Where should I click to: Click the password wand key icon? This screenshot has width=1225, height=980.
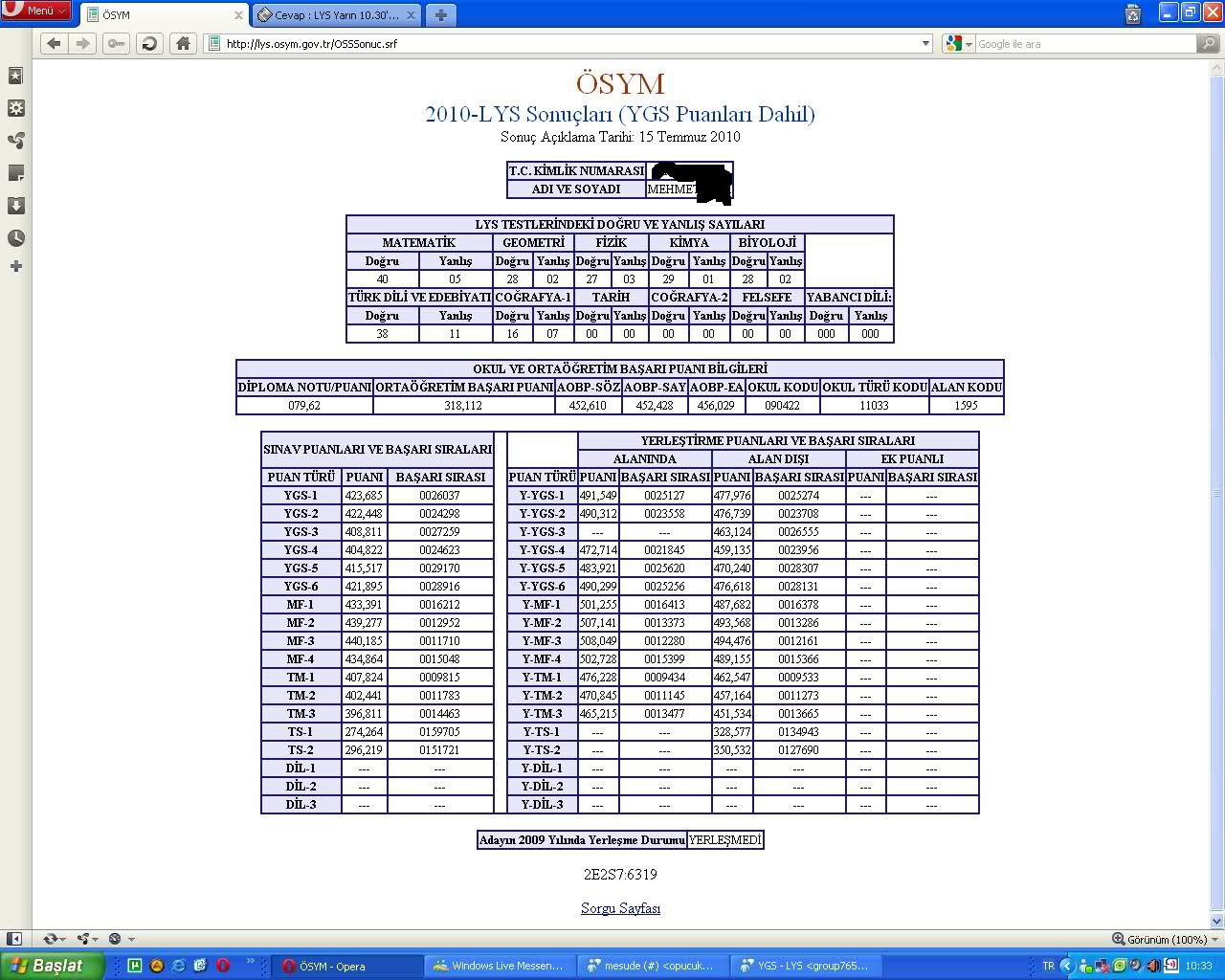tap(117, 43)
